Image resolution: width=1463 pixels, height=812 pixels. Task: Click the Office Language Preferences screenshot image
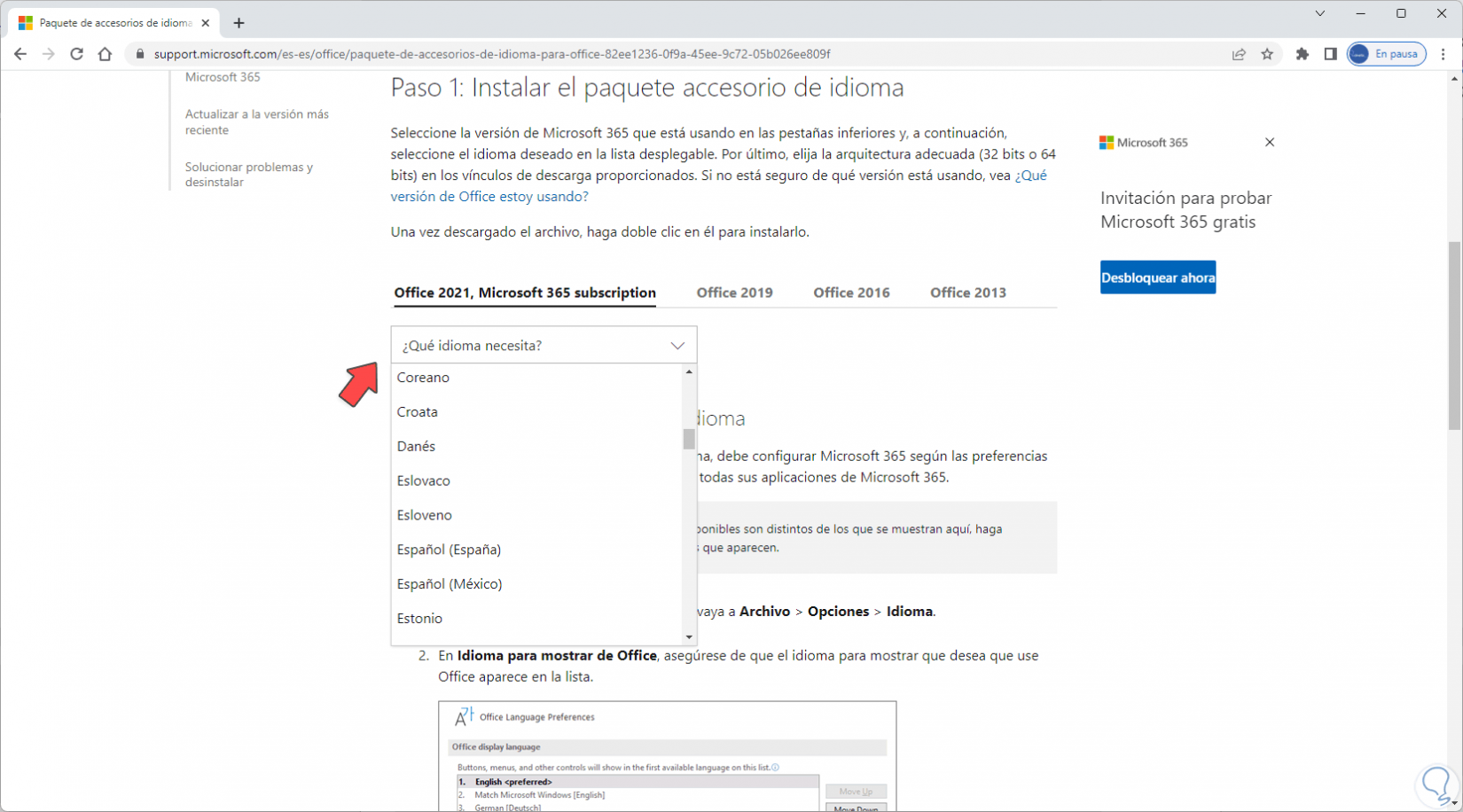pyautogui.click(x=667, y=756)
